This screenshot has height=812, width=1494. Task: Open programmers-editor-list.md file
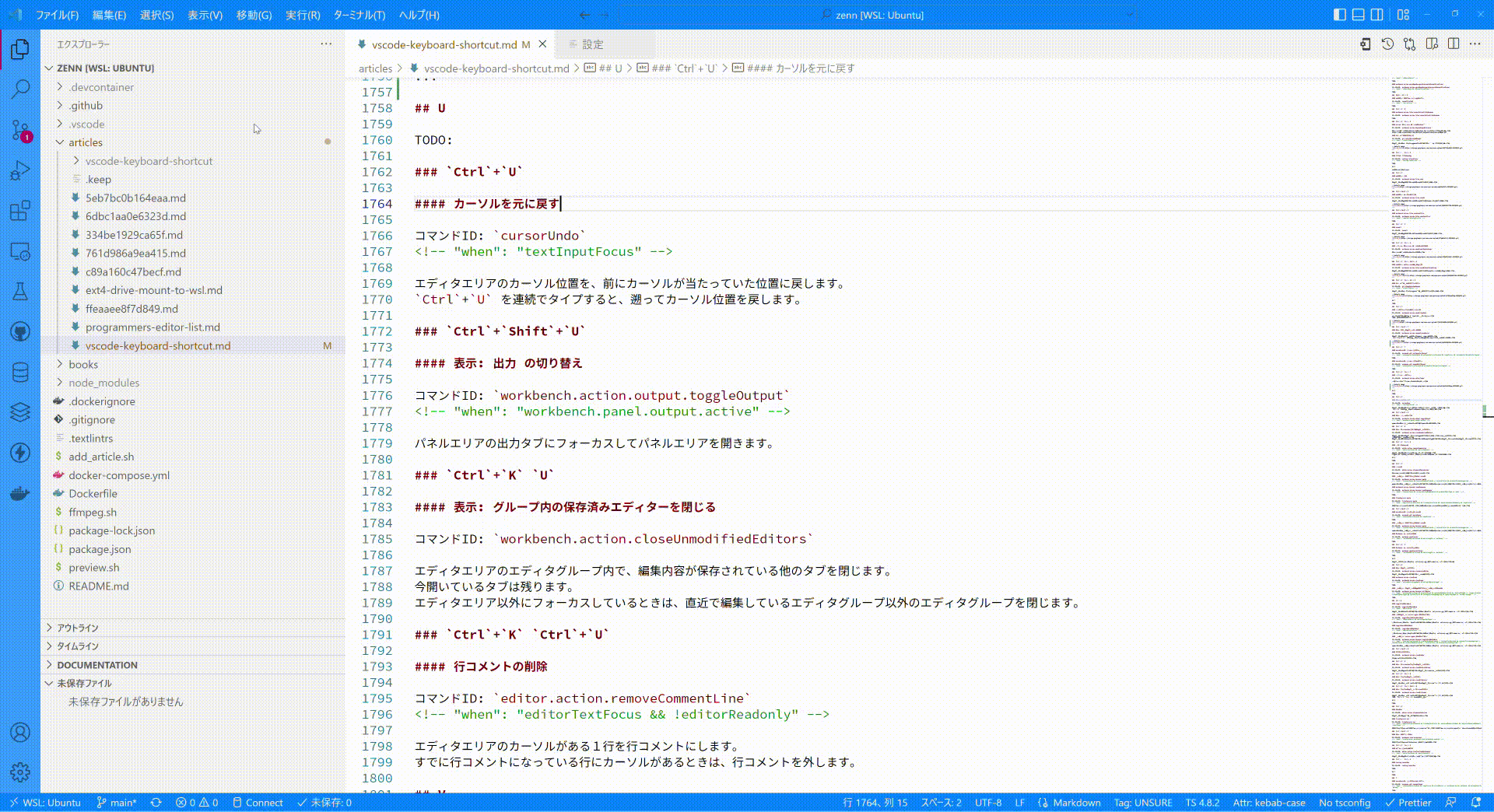pyautogui.click(x=193, y=327)
